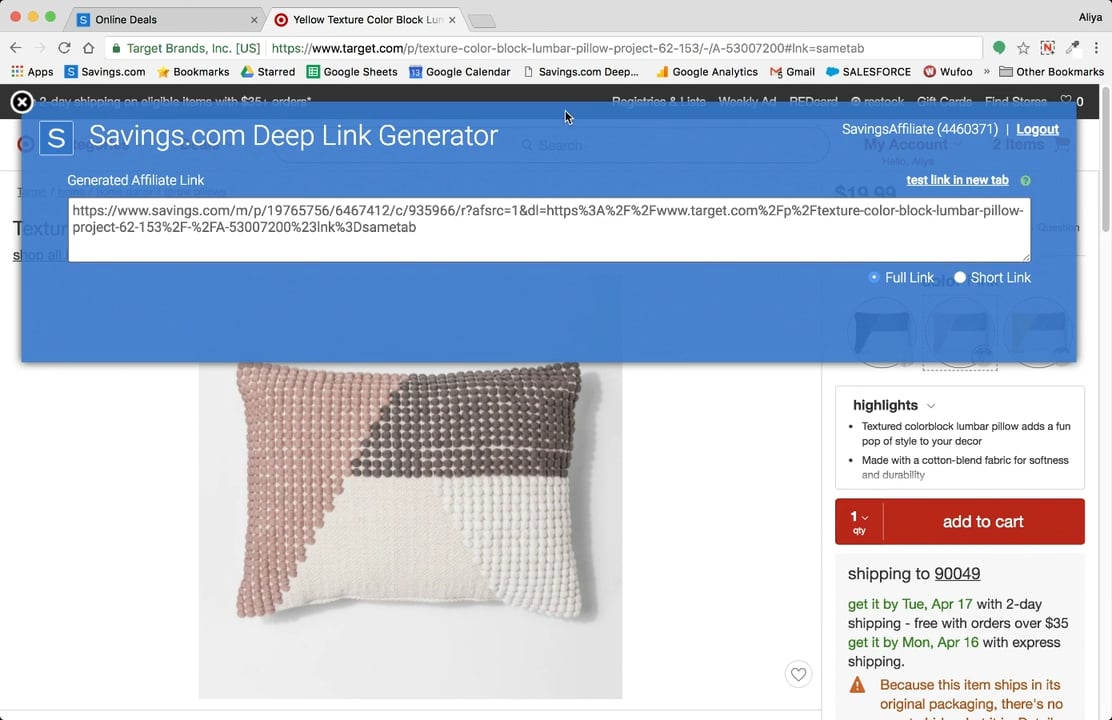
Task: Collapse the highlights section chevron
Action: pos(931,406)
